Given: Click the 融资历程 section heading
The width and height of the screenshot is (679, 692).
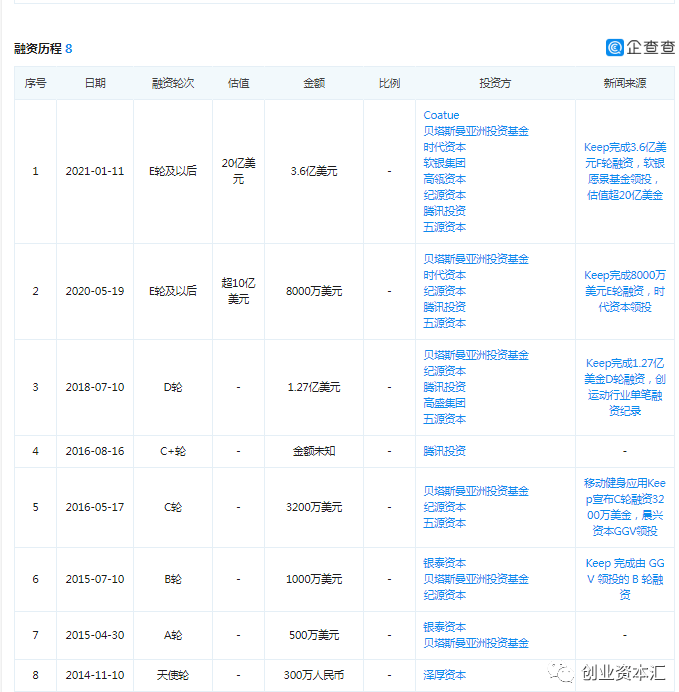Looking at the screenshot, I should [38, 49].
